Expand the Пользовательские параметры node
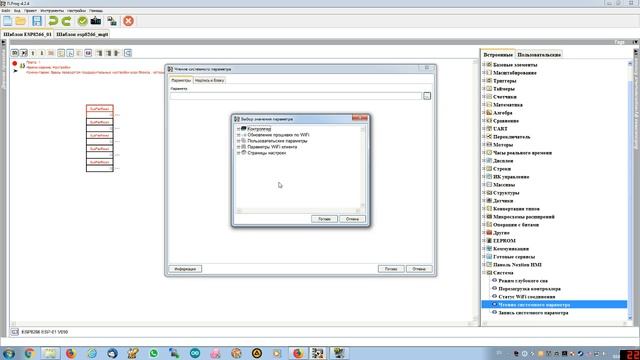The height and width of the screenshot is (360, 640). click(x=238, y=140)
